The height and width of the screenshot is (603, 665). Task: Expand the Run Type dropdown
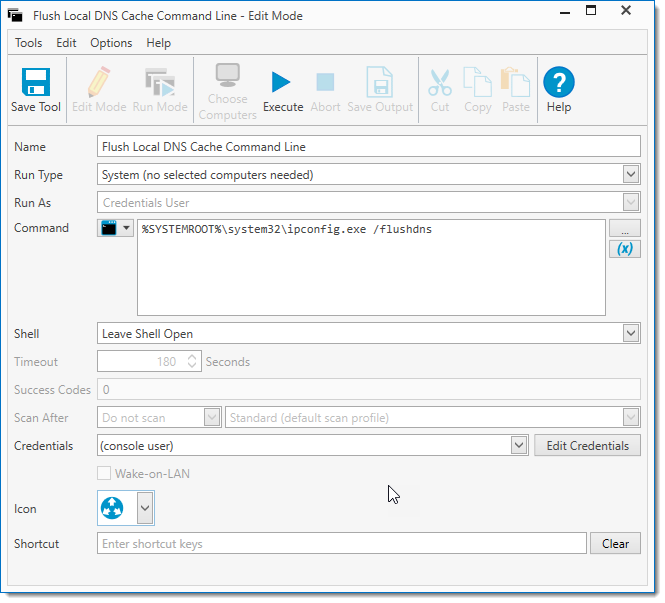coord(630,175)
